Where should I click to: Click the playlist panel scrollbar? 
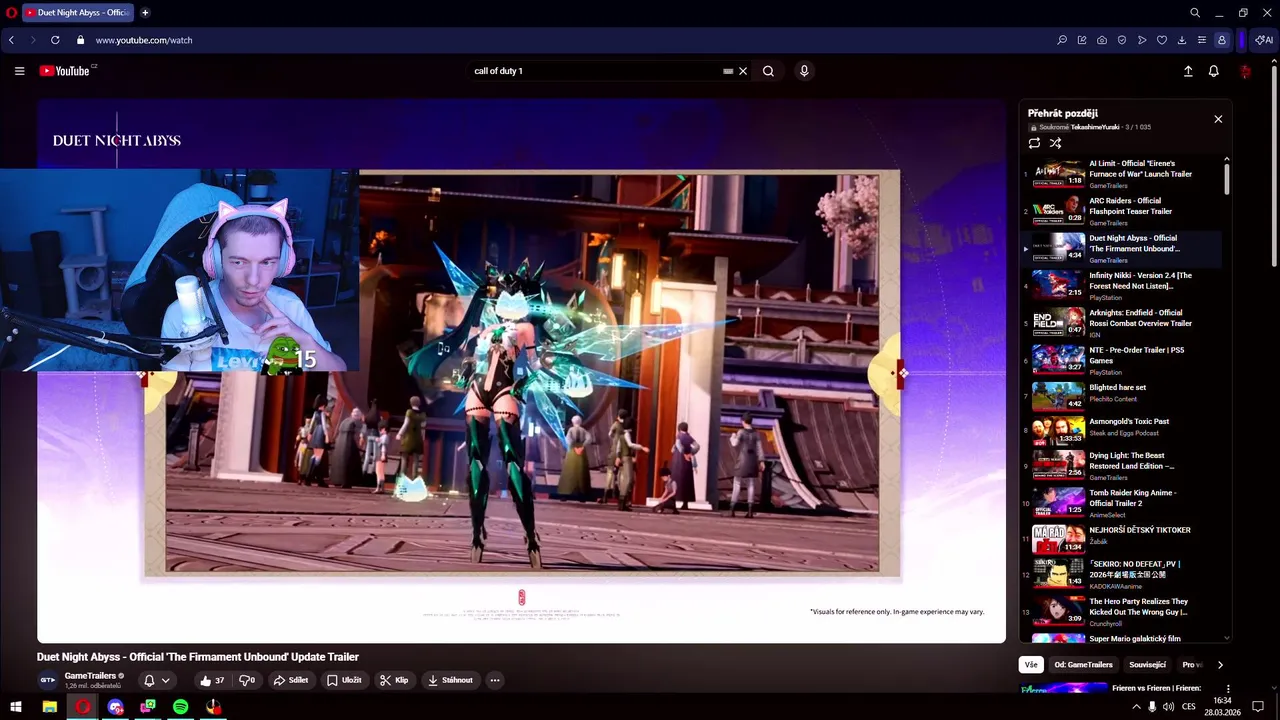tap(1227, 179)
